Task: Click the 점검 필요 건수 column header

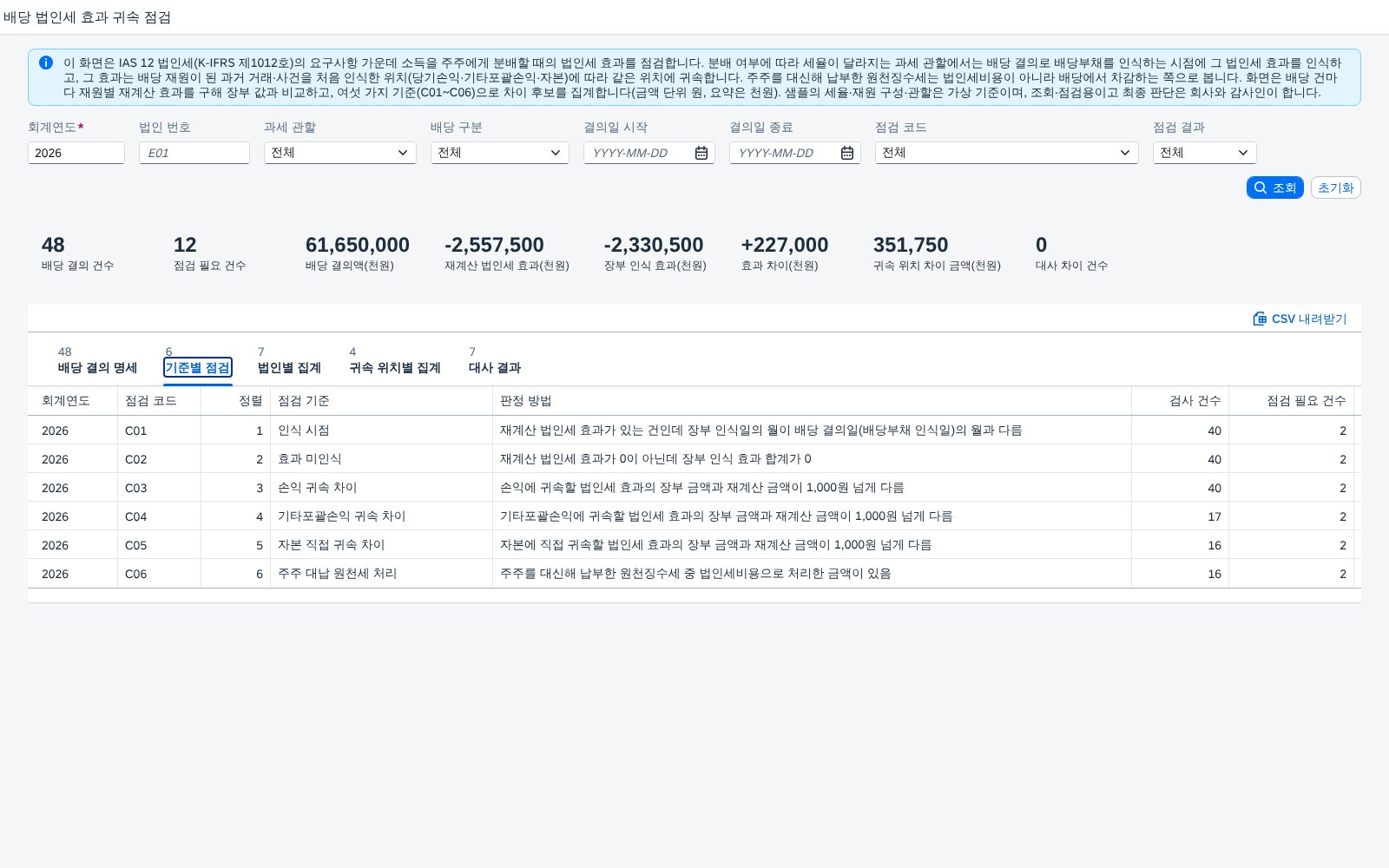Action: pos(1291,401)
